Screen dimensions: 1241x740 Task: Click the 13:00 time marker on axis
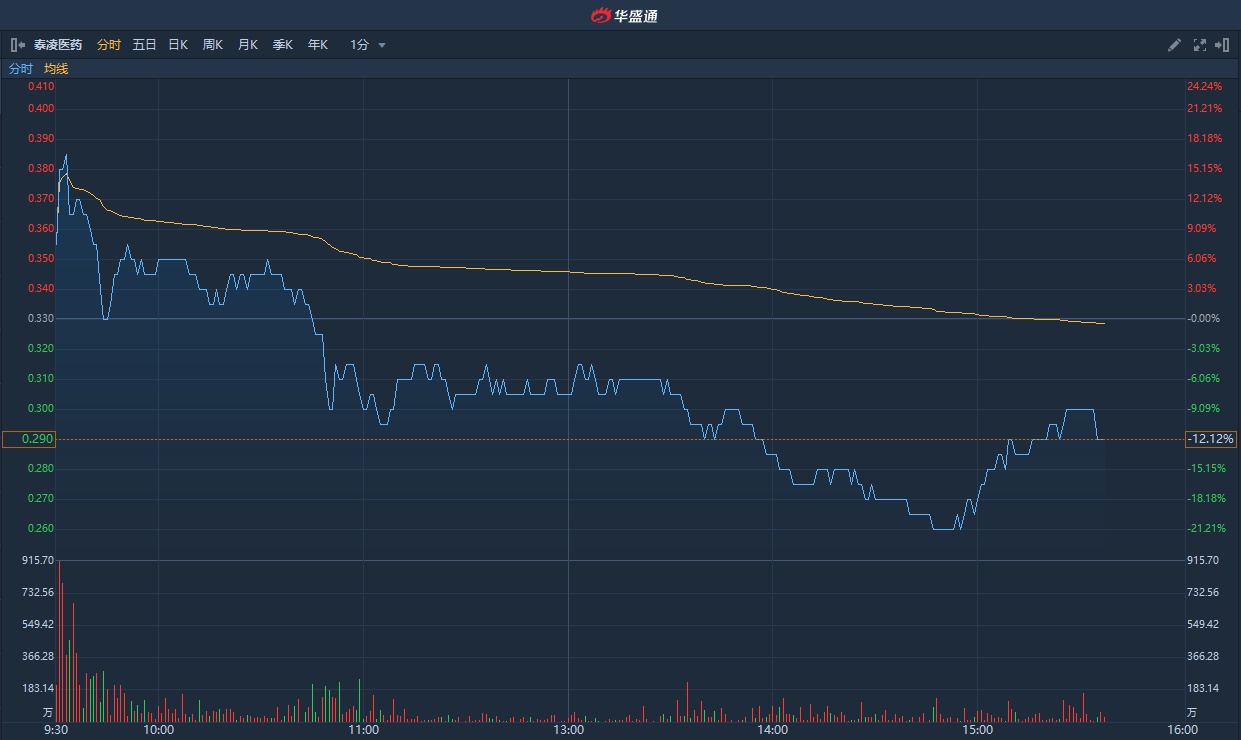pyautogui.click(x=568, y=729)
